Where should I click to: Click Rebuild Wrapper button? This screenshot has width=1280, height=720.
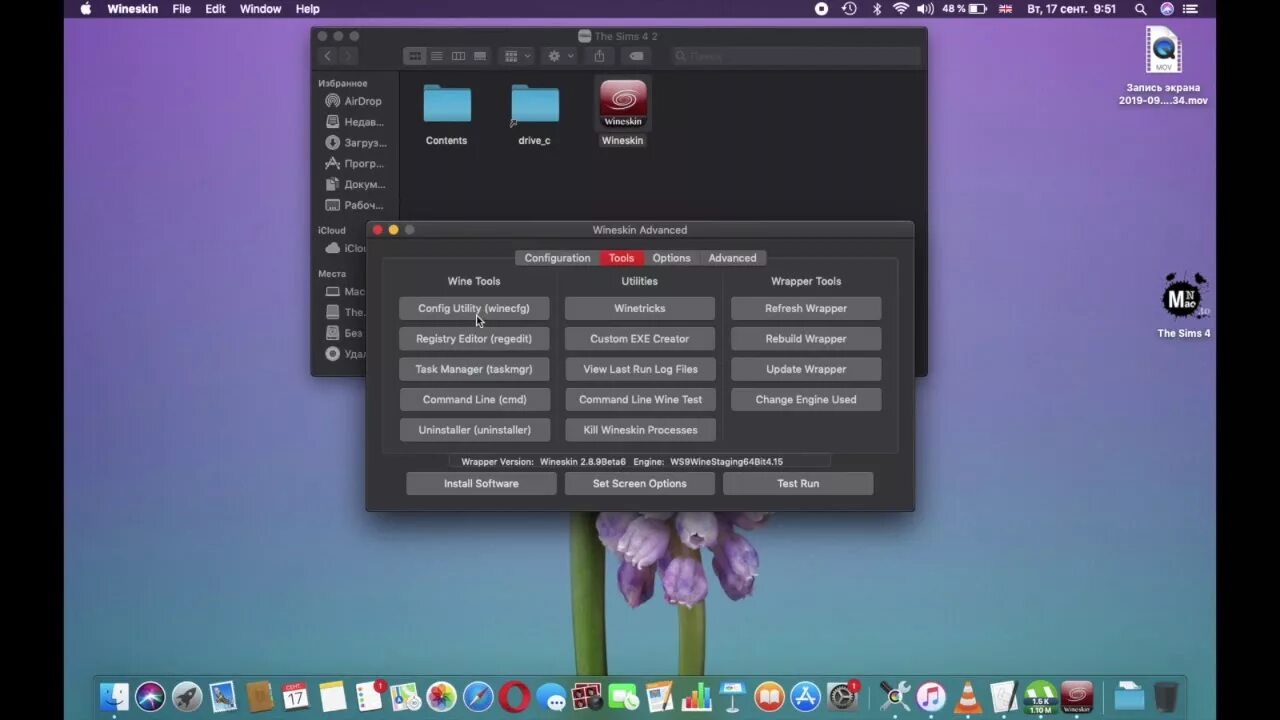(x=806, y=339)
